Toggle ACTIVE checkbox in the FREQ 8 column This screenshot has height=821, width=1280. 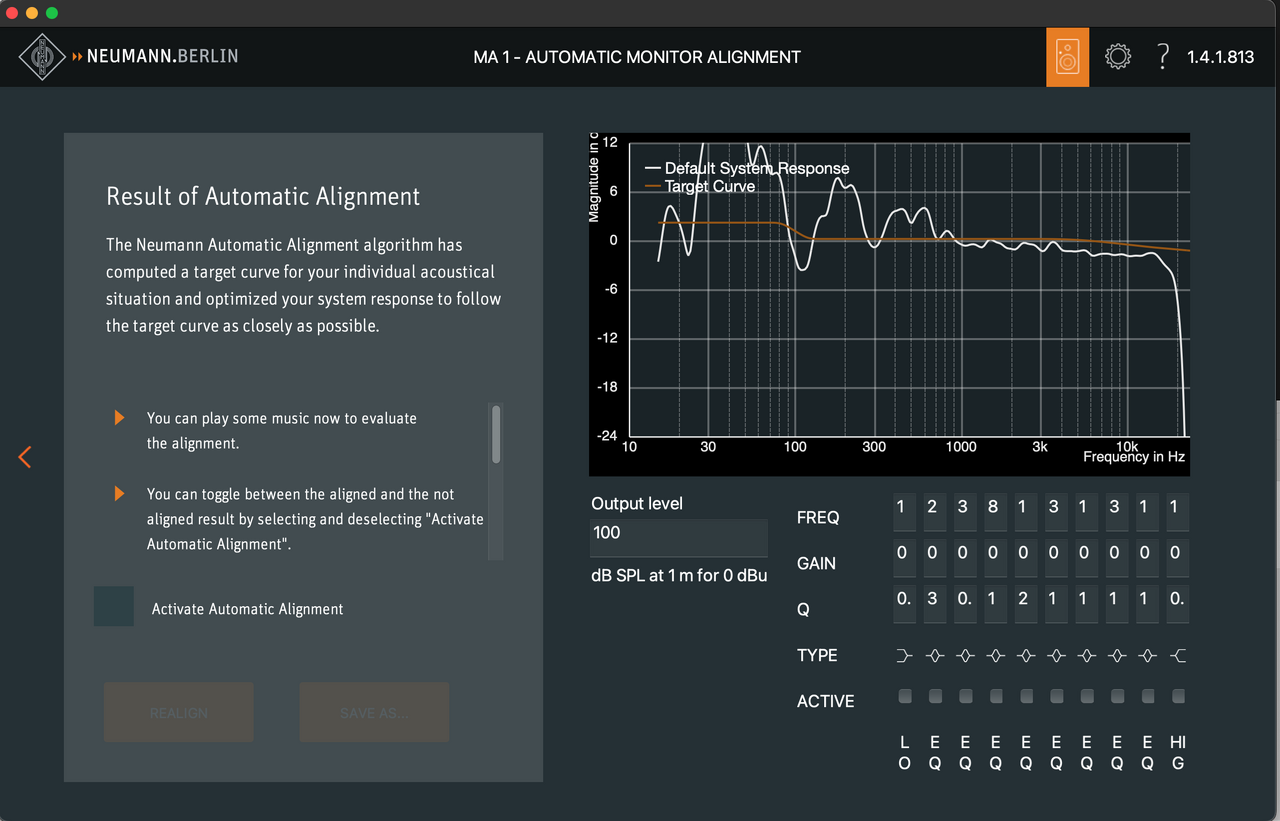[996, 696]
